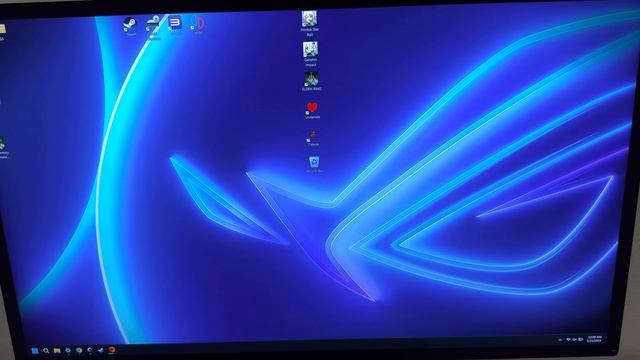Image resolution: width=640 pixels, height=360 pixels.
Task: Open File Explorer from the taskbar
Action: click(57, 351)
